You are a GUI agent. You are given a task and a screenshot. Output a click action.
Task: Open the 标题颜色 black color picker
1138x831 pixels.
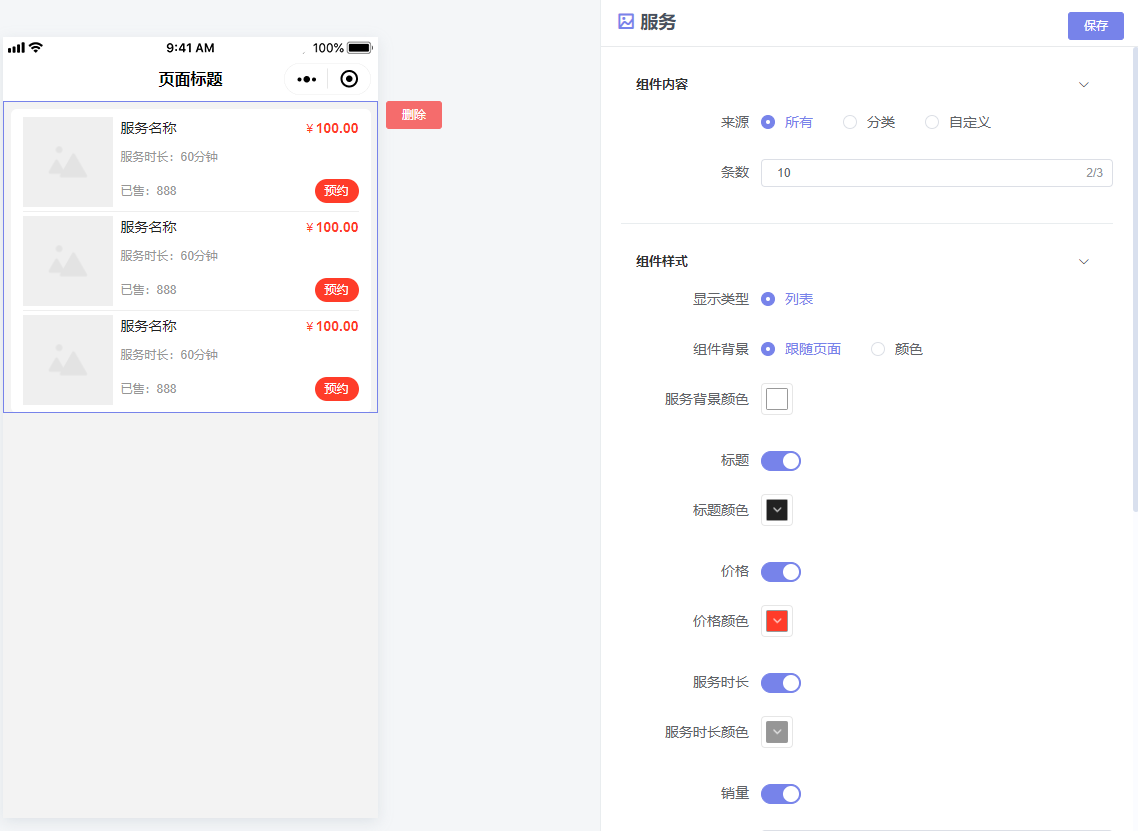777,510
